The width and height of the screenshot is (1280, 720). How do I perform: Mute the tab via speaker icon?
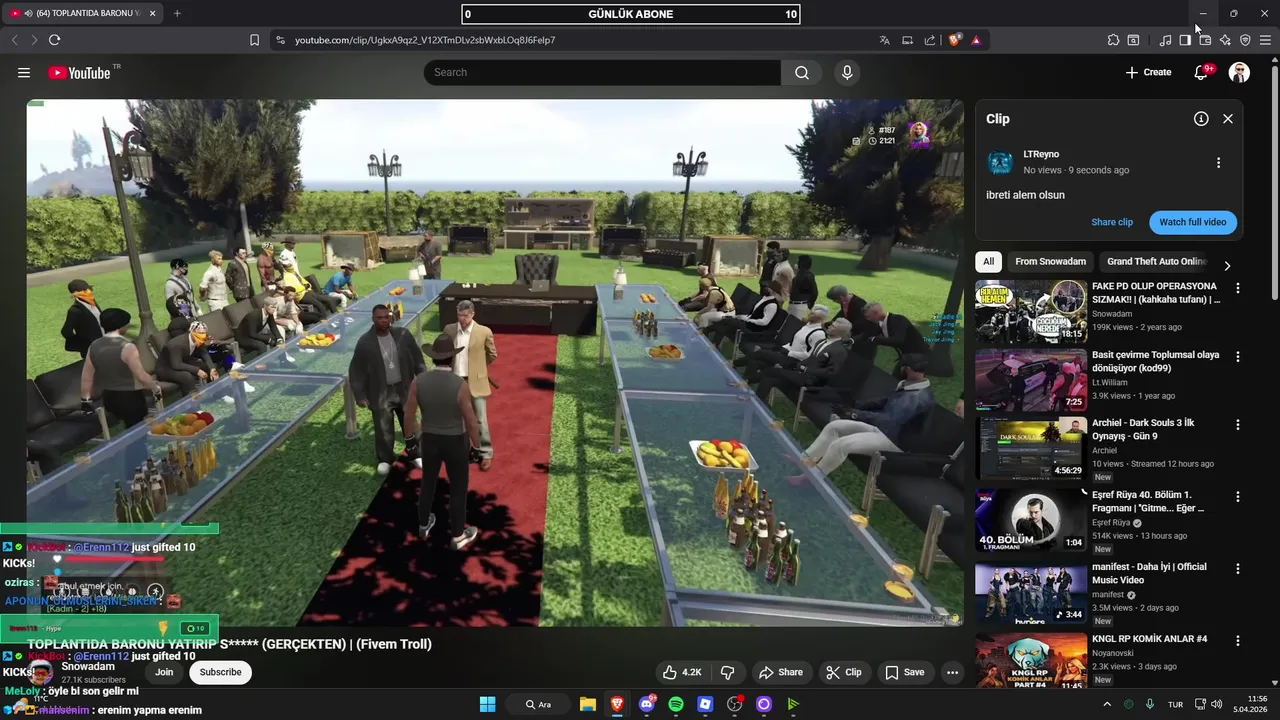pyautogui.click(x=27, y=13)
